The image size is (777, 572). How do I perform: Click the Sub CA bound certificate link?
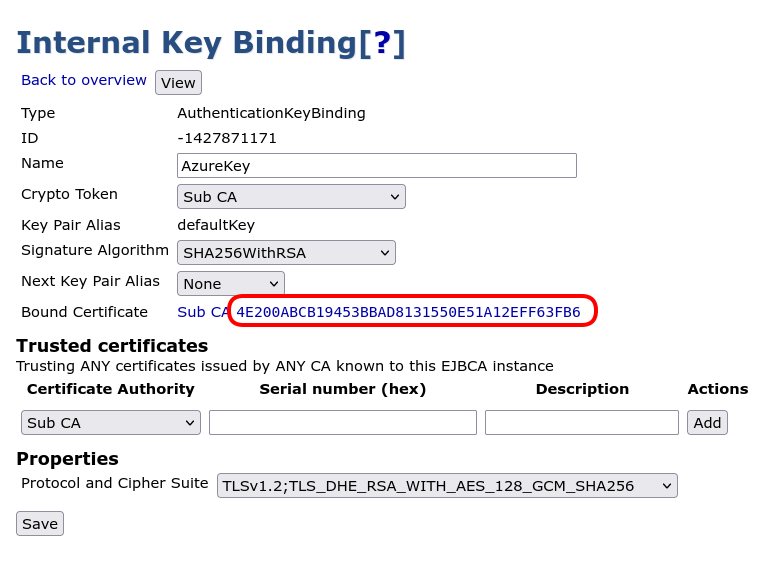tap(203, 312)
